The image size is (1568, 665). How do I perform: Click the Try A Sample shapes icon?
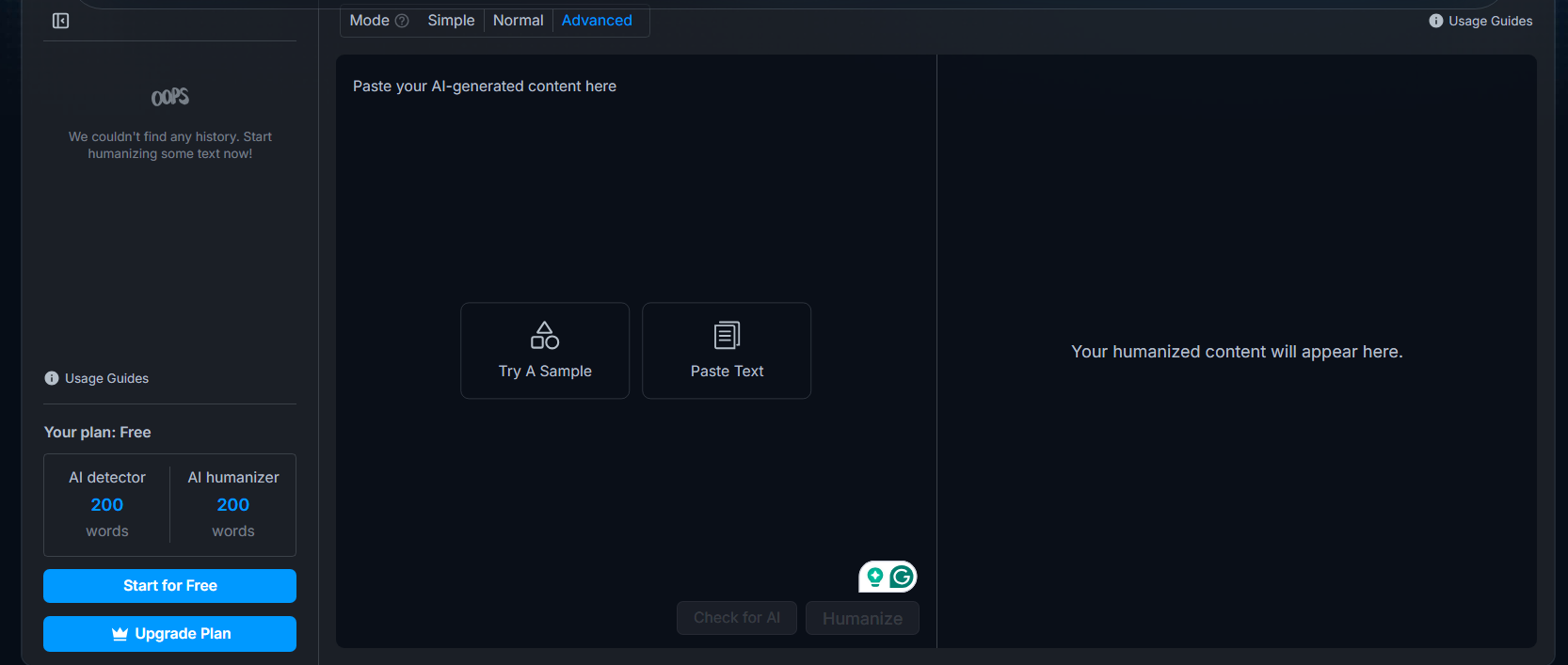[x=544, y=335]
